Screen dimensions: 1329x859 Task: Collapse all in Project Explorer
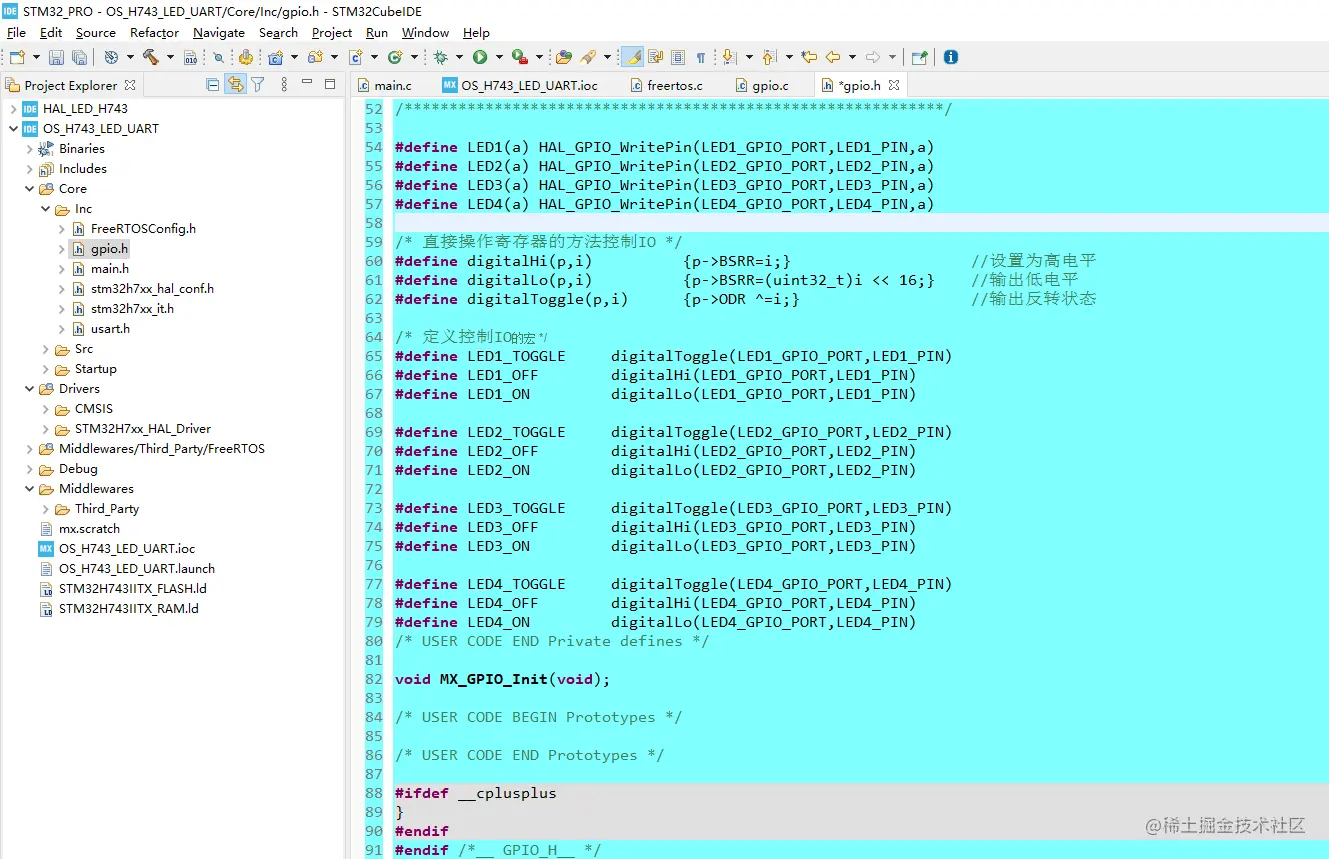[x=213, y=85]
